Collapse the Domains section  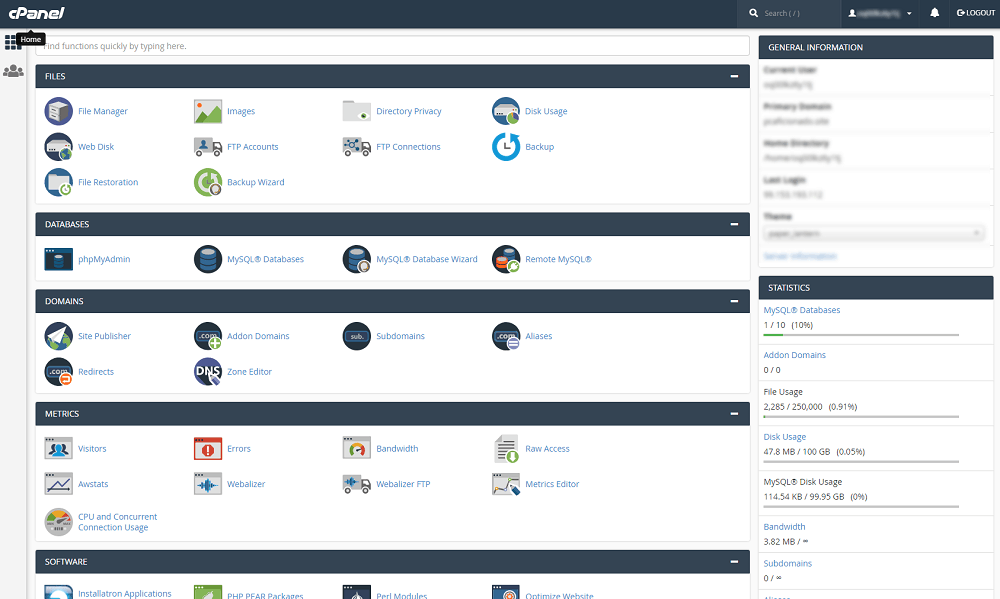tap(734, 301)
